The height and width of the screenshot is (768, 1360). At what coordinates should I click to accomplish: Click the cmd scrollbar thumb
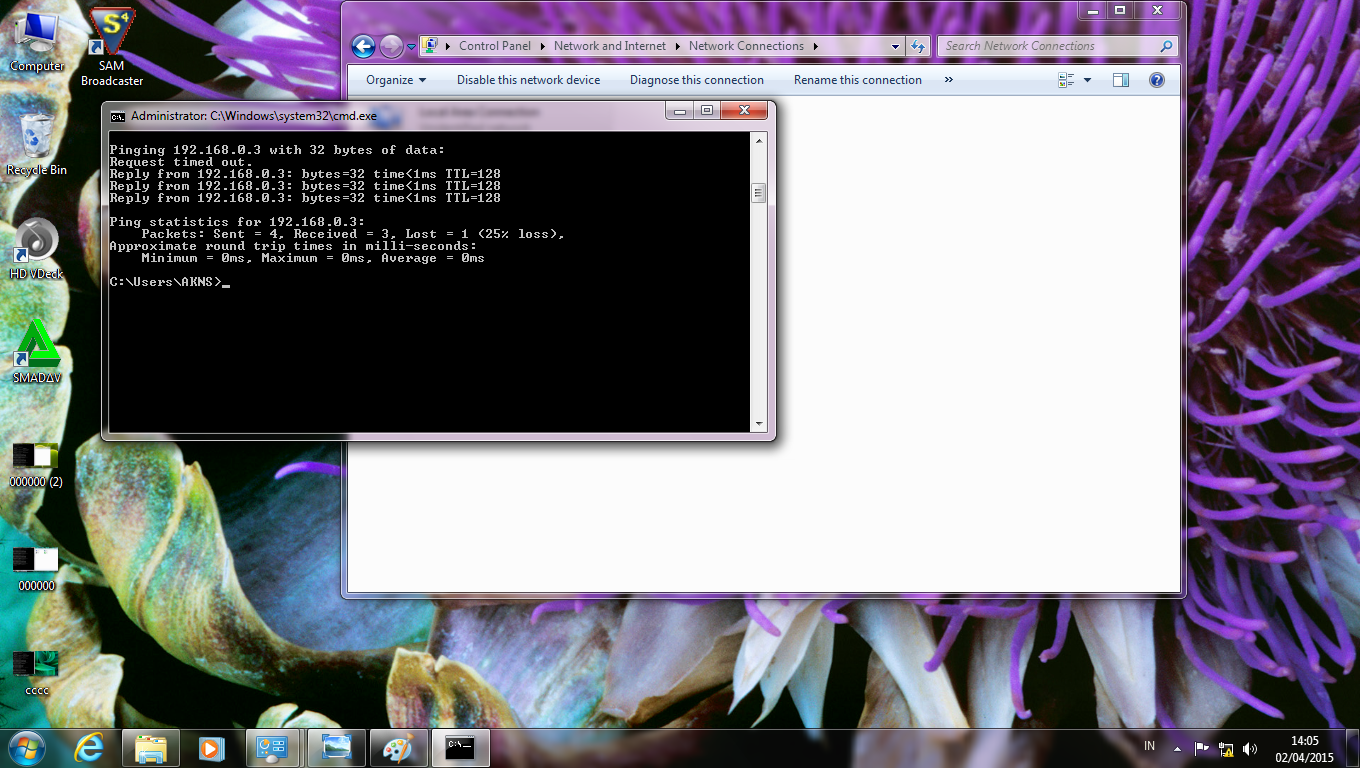click(x=759, y=193)
